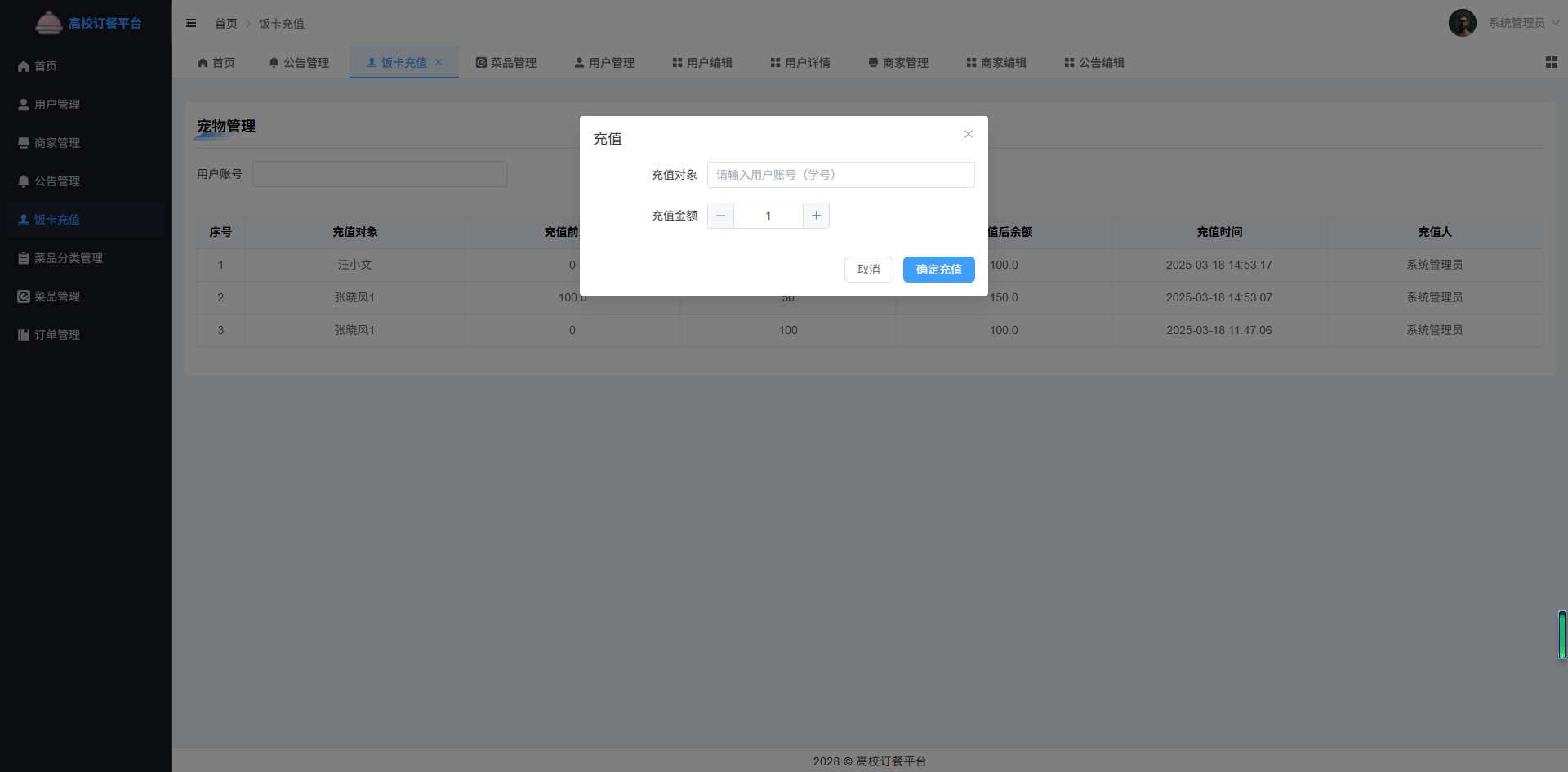Open the tab layout grid icon top right

pyautogui.click(x=1551, y=62)
